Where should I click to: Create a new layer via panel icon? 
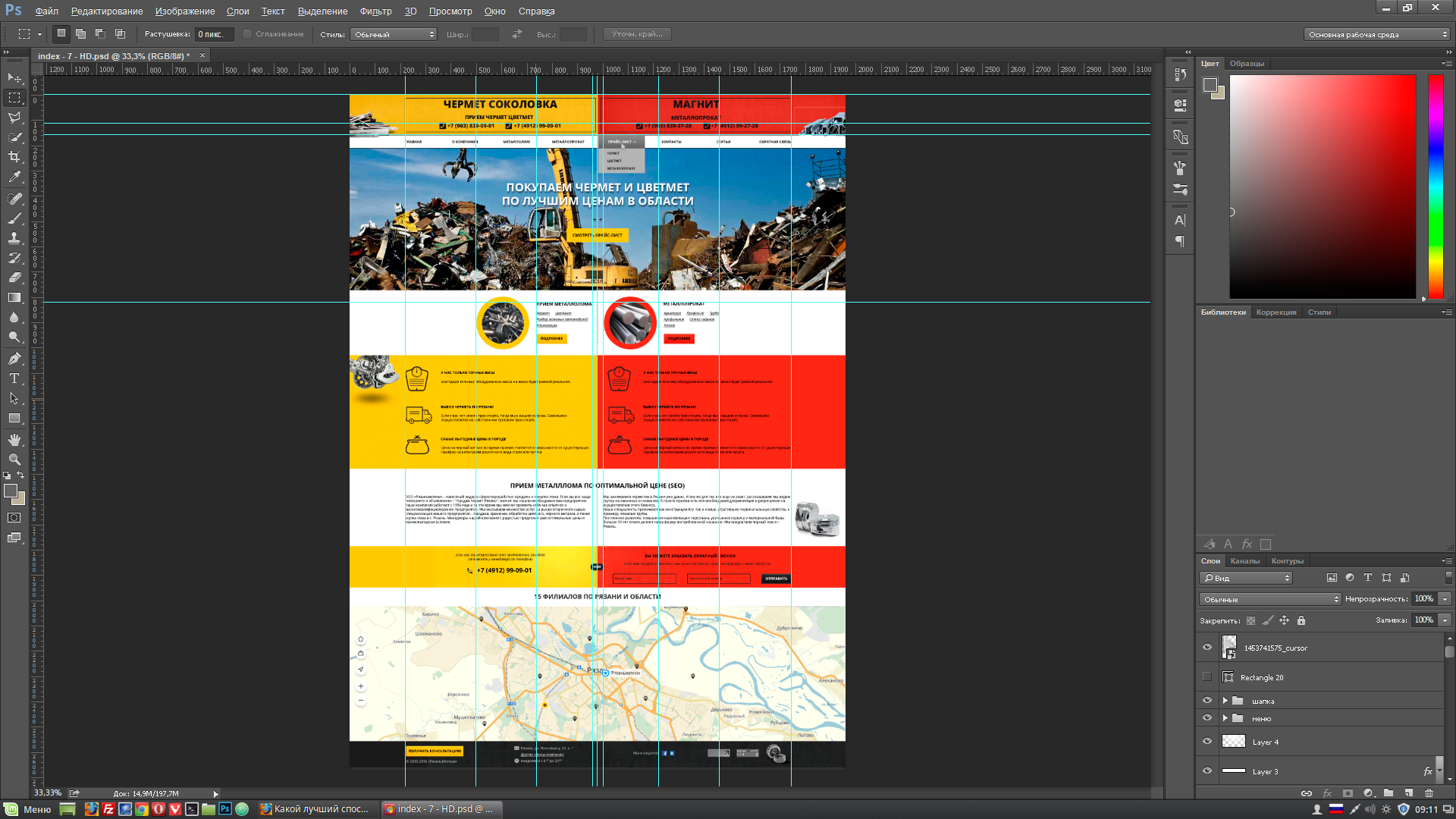click(1408, 793)
